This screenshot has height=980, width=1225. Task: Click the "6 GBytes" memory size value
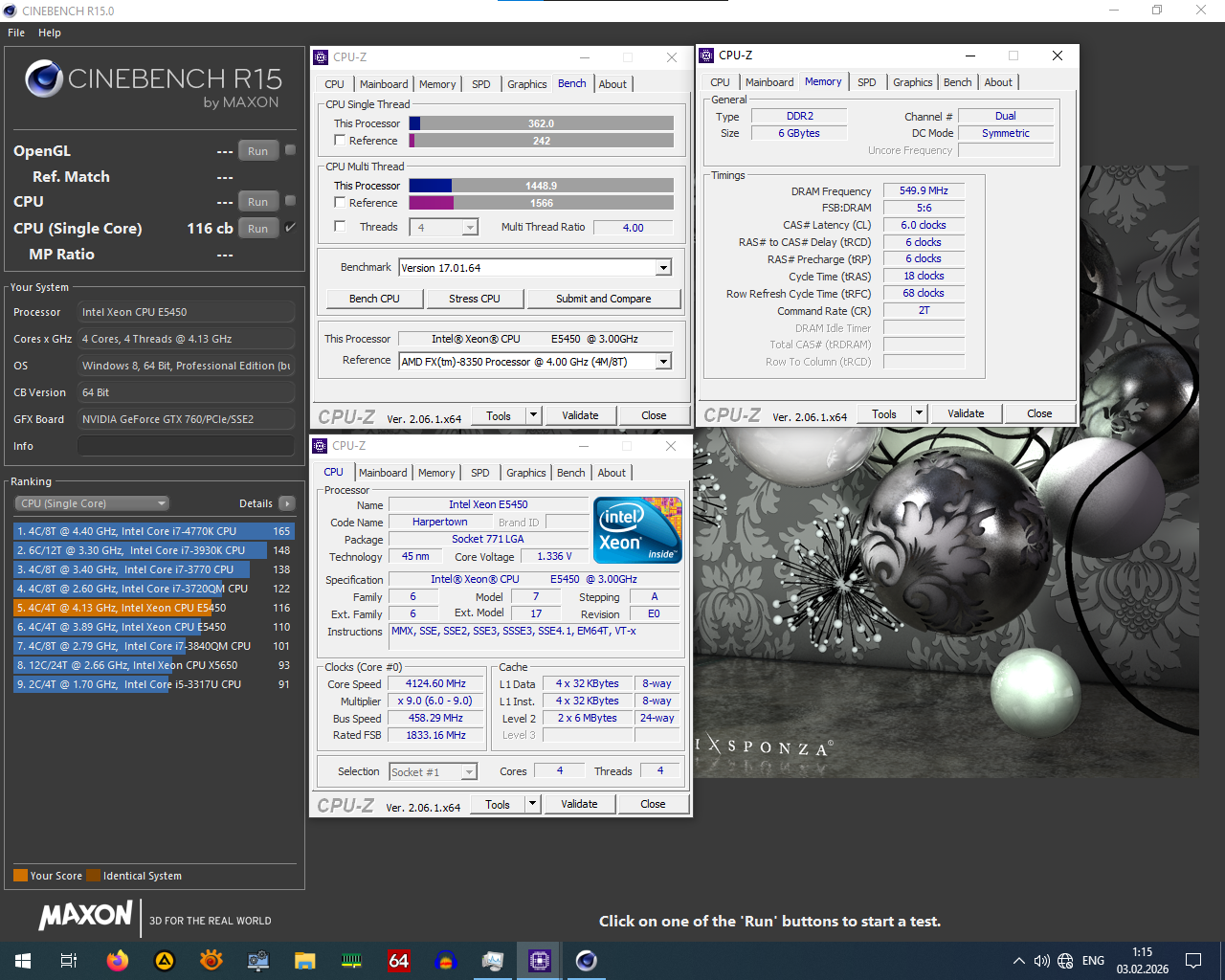pos(799,133)
